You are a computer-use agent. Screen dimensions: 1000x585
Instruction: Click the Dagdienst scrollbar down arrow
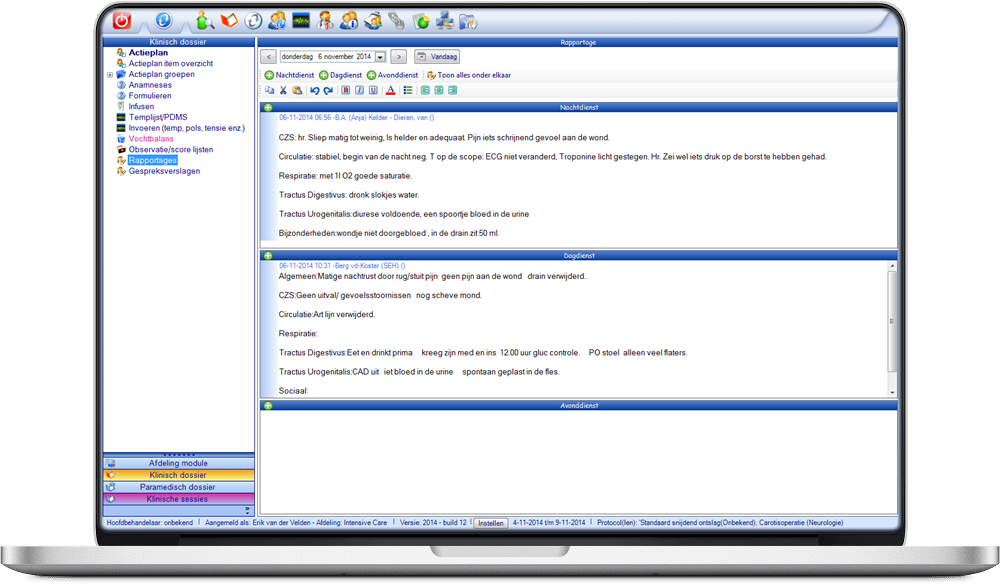point(892,393)
